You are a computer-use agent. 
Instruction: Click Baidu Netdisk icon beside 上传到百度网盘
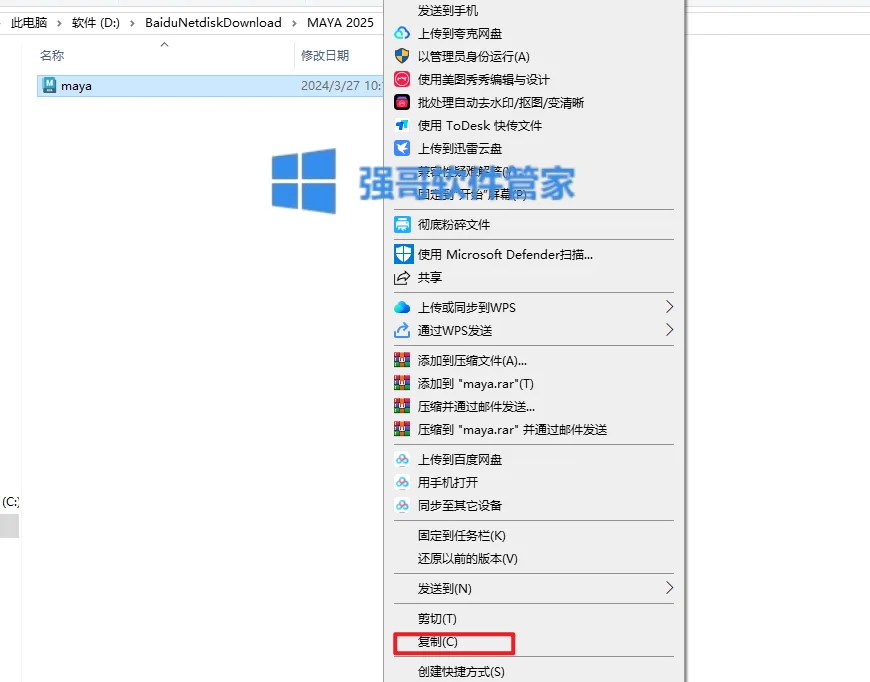(x=402, y=459)
